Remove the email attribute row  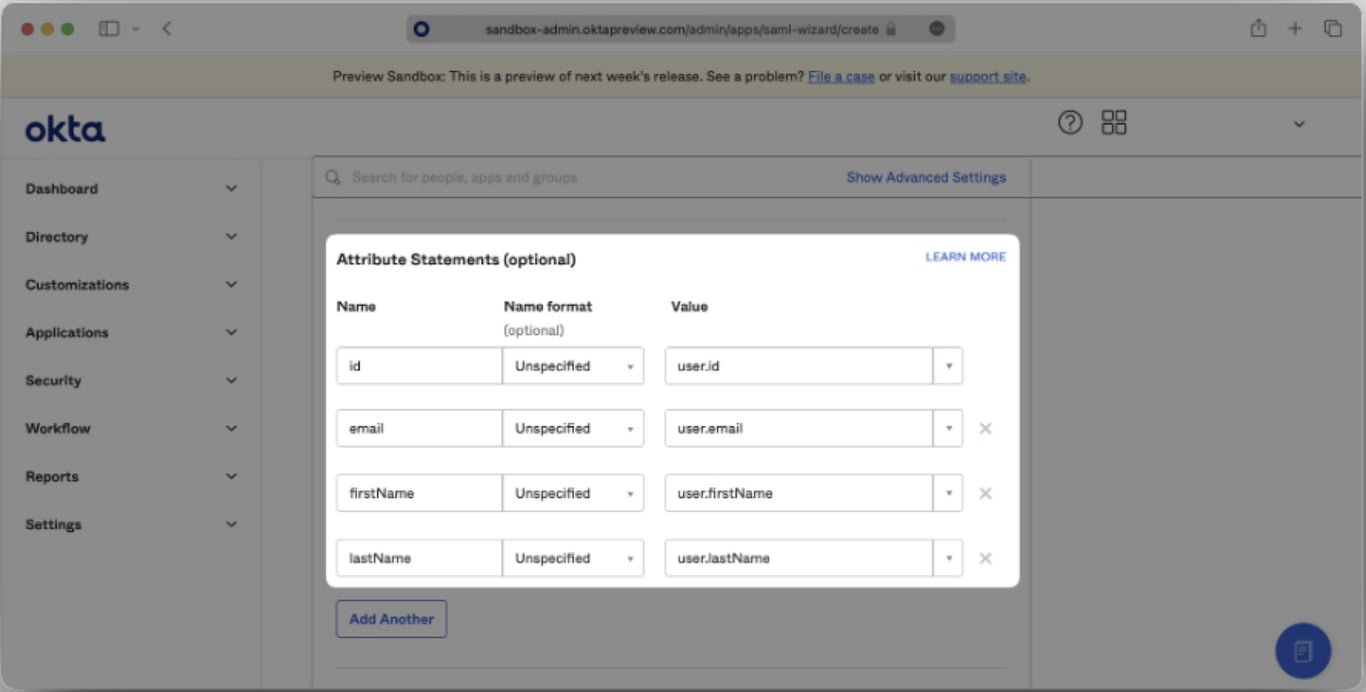click(985, 428)
